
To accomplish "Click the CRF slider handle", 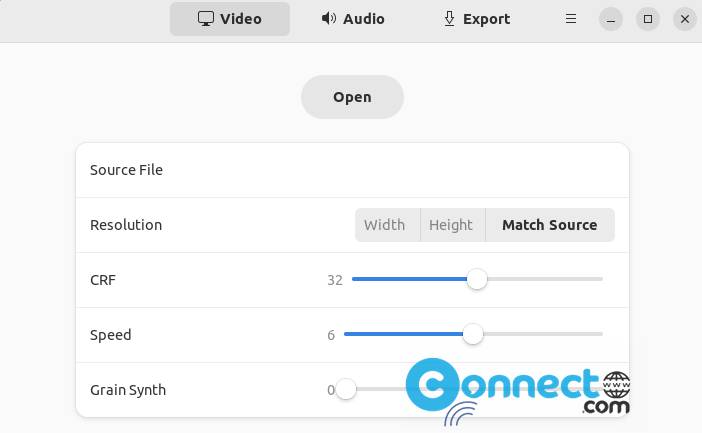I will click(477, 279).
